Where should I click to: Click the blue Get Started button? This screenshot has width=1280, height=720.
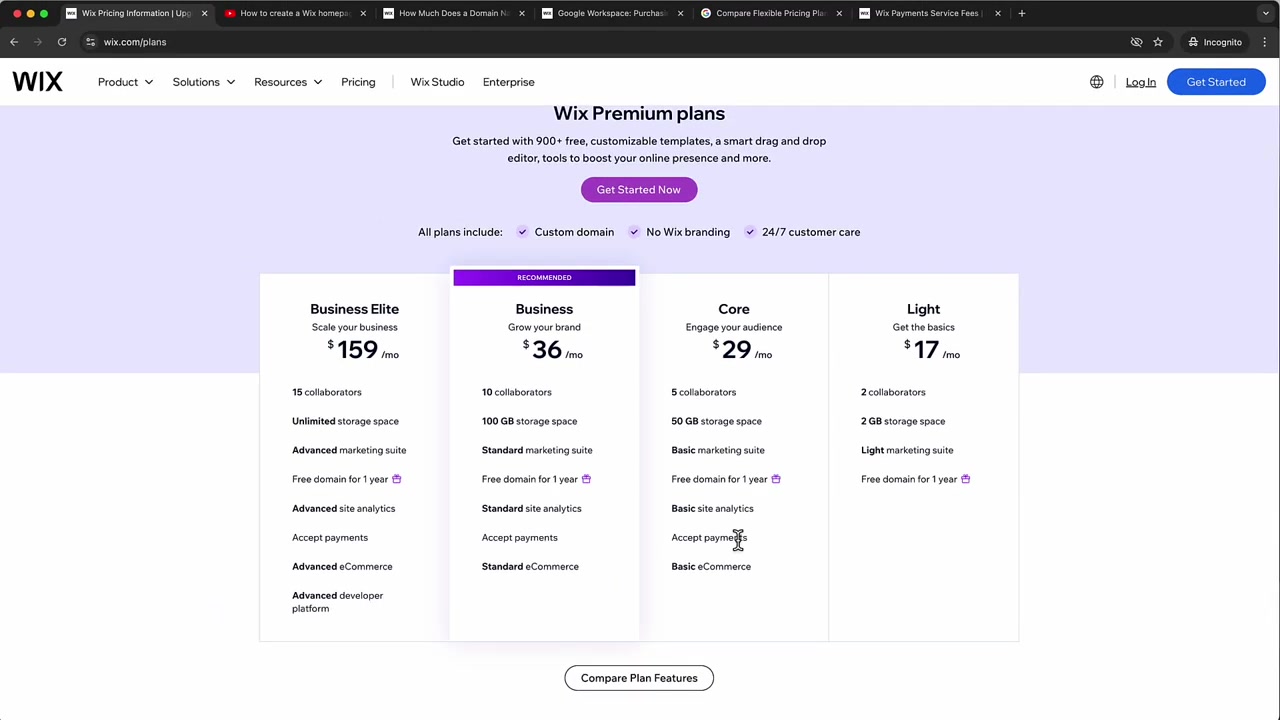(x=1216, y=82)
